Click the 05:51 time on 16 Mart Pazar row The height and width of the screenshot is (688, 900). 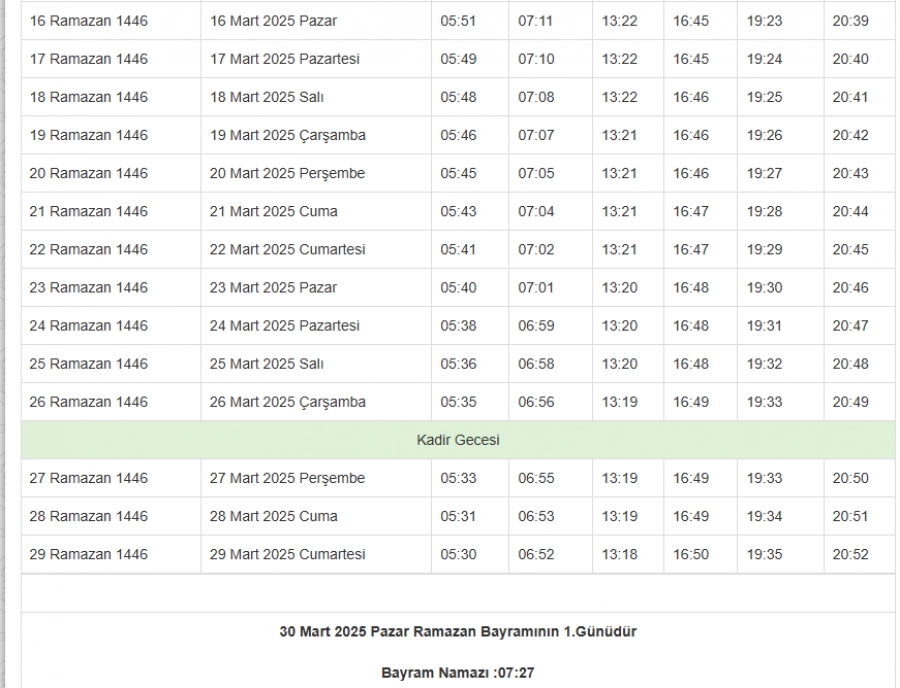[458, 21]
